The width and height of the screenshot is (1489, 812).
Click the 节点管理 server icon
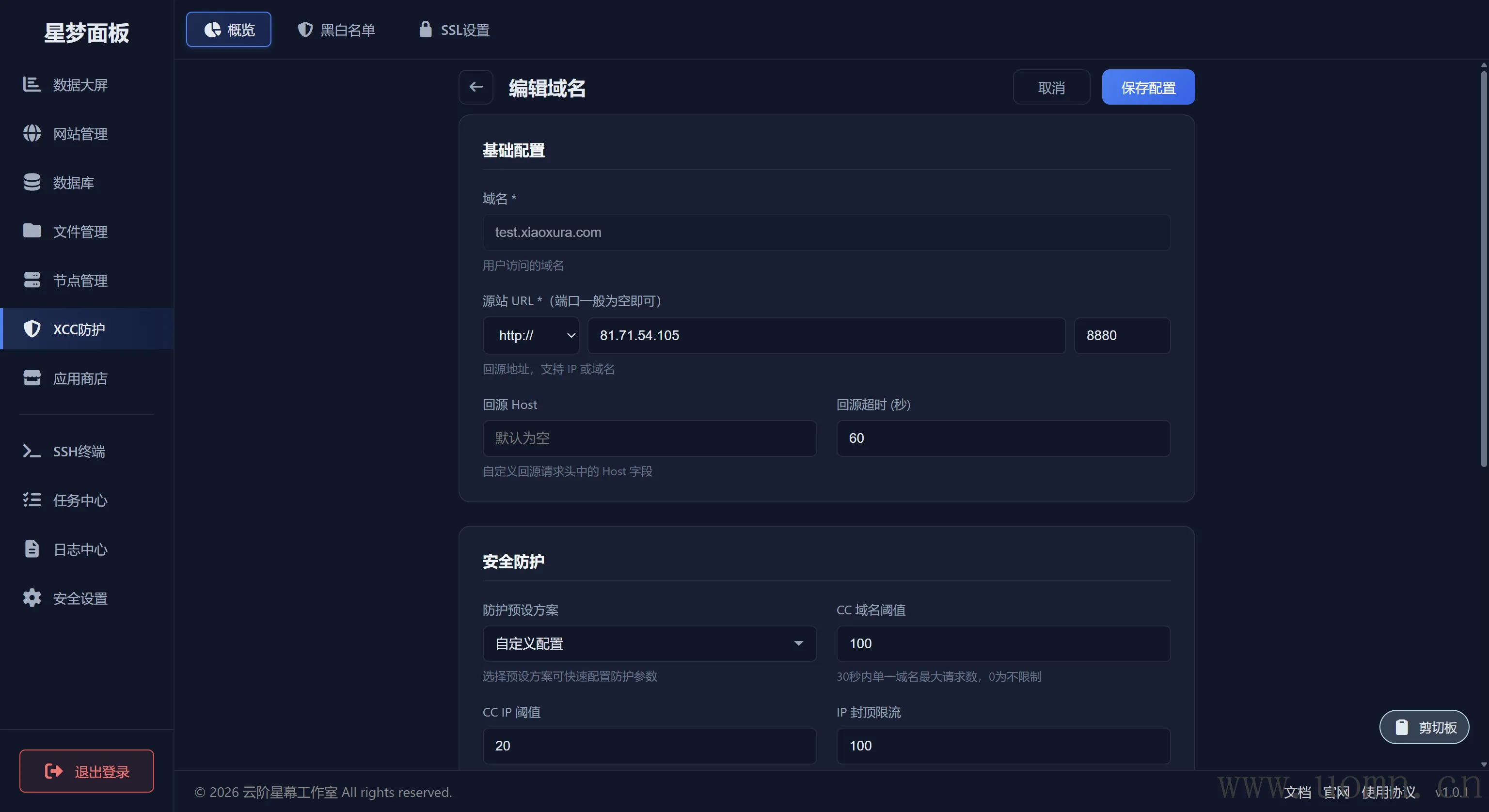click(32, 281)
